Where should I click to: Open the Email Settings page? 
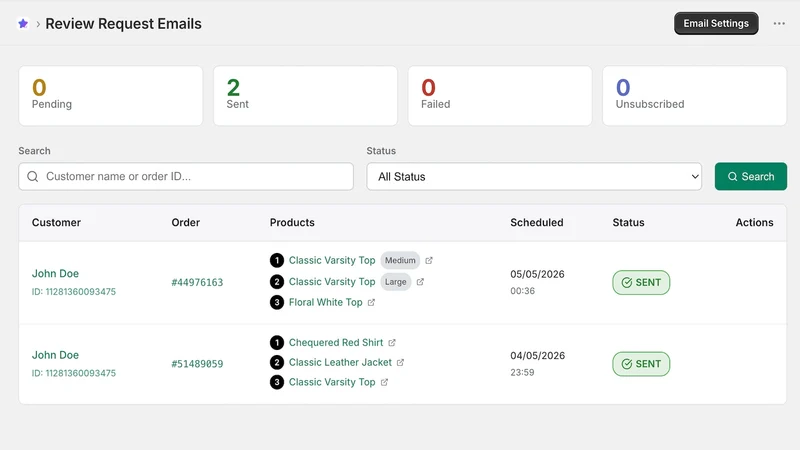(716, 23)
